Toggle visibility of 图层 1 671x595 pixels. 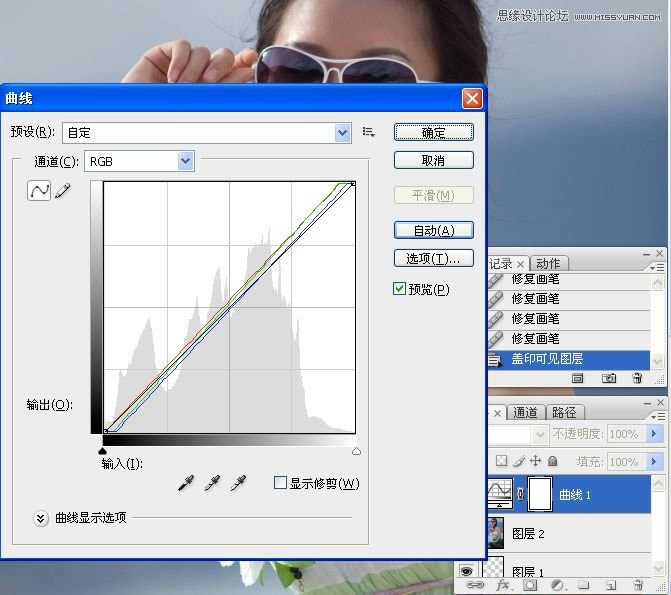465,571
